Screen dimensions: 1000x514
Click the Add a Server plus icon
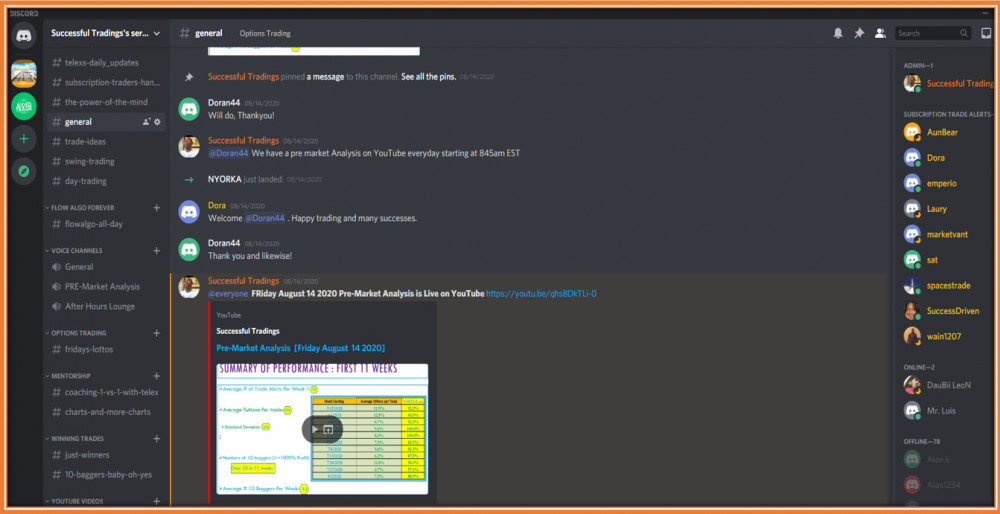point(24,138)
